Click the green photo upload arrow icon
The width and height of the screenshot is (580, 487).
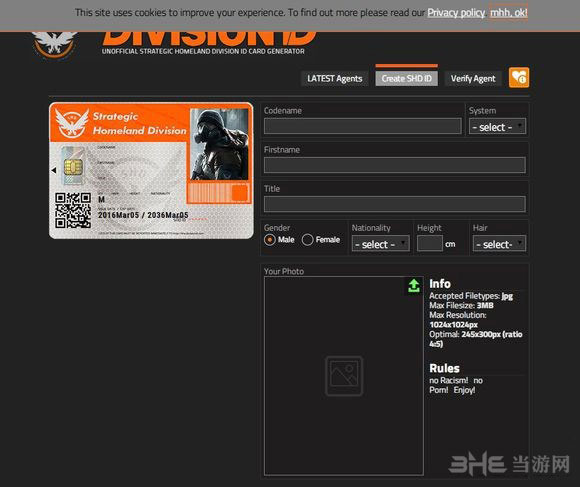[x=414, y=285]
